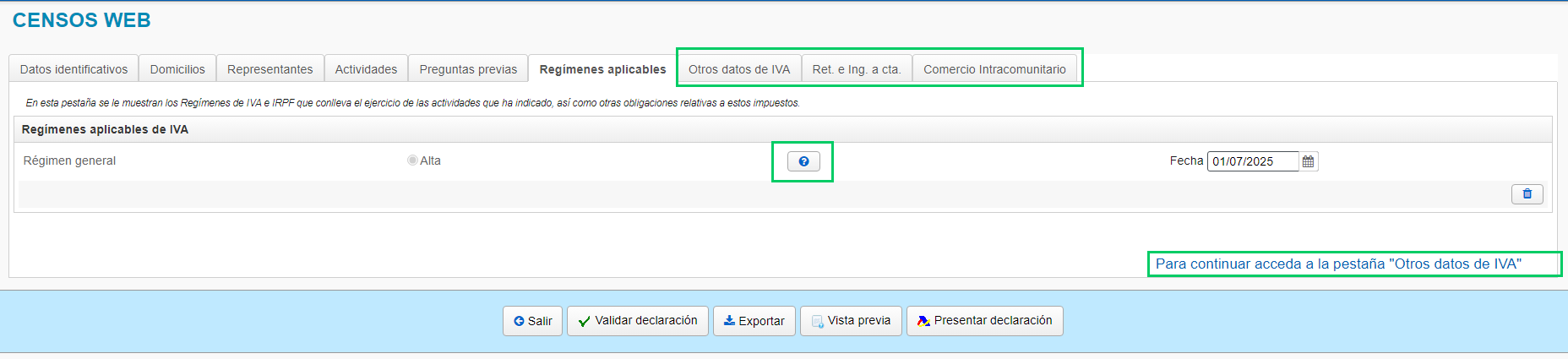Click the Fecha date input field

click(1252, 161)
